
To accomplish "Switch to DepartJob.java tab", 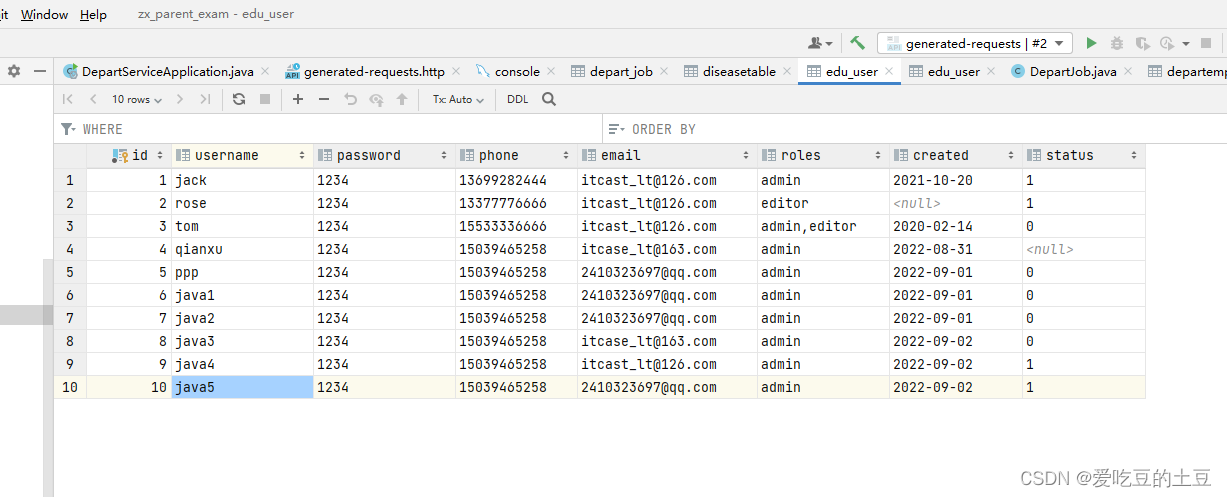I will tap(1073, 71).
